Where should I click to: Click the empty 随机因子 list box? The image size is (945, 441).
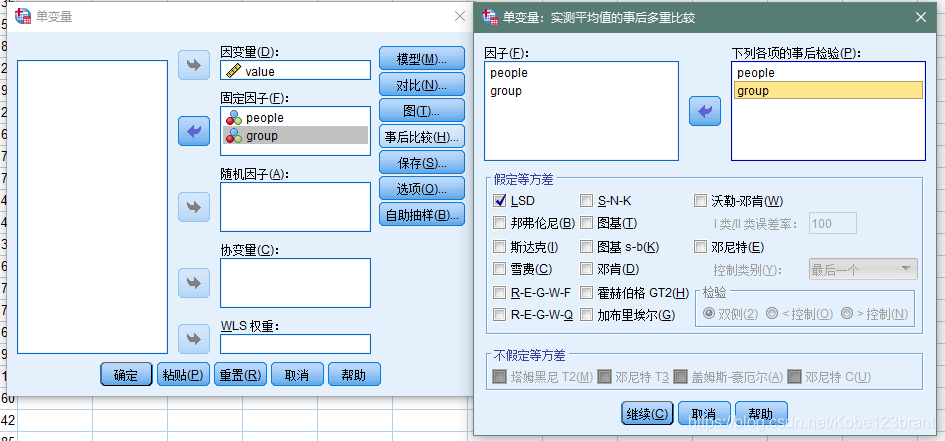295,207
